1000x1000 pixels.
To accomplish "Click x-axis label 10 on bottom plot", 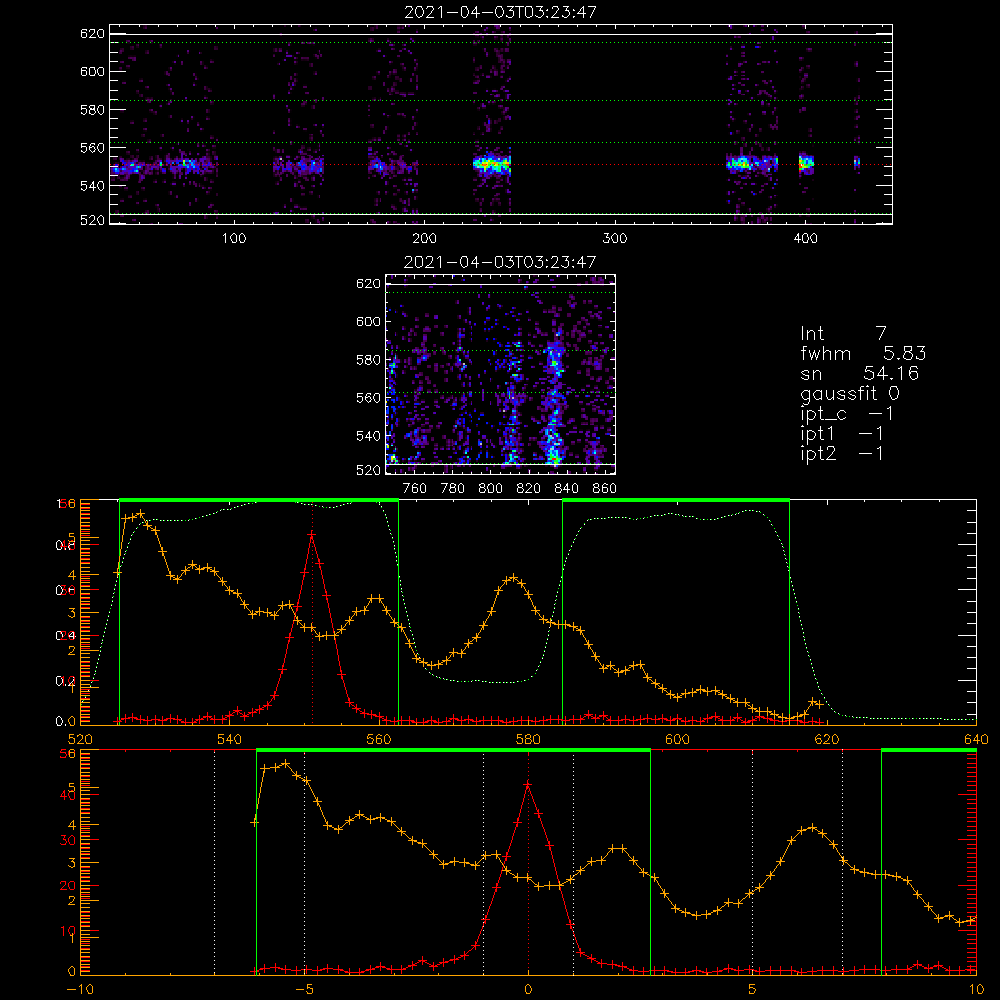I will pos(976,989).
